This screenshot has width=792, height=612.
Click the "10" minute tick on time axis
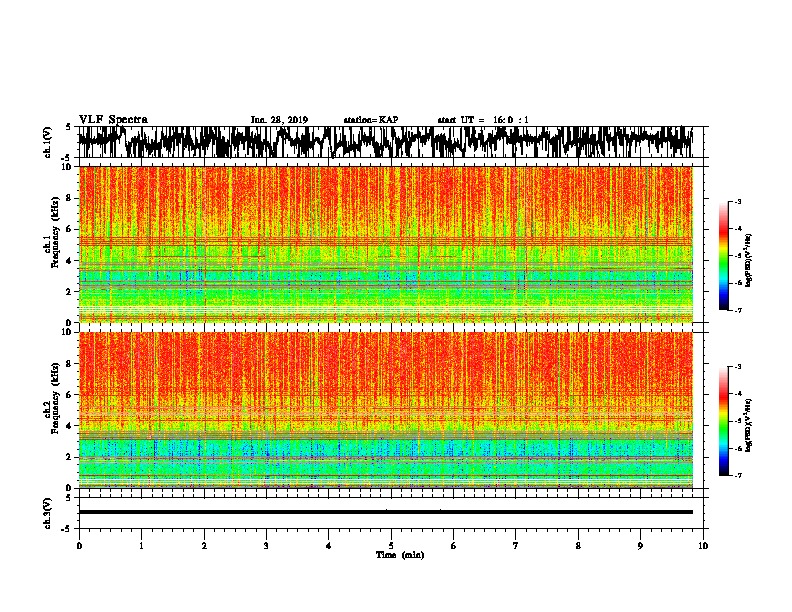coord(703,546)
